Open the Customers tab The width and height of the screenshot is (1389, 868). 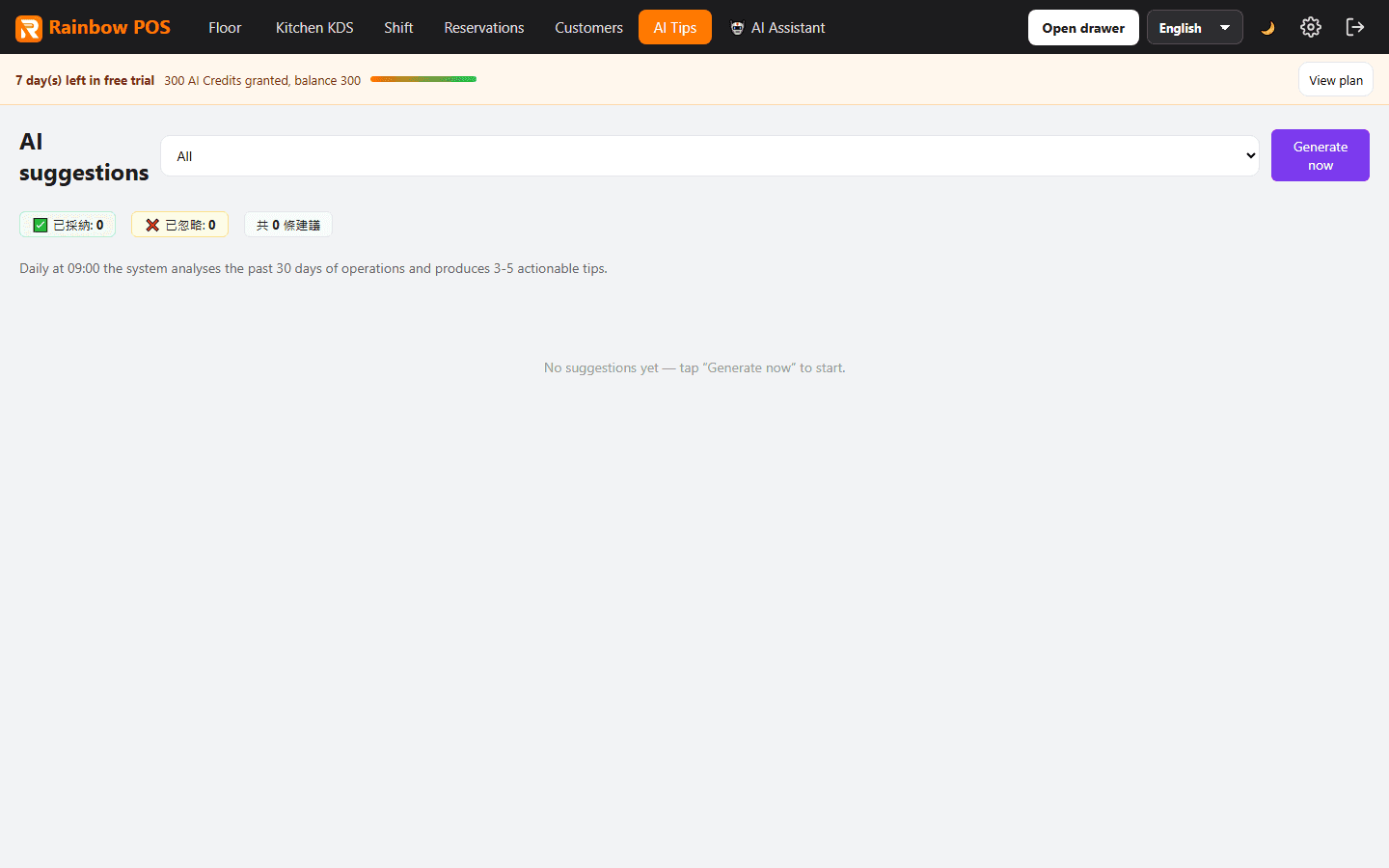click(588, 27)
